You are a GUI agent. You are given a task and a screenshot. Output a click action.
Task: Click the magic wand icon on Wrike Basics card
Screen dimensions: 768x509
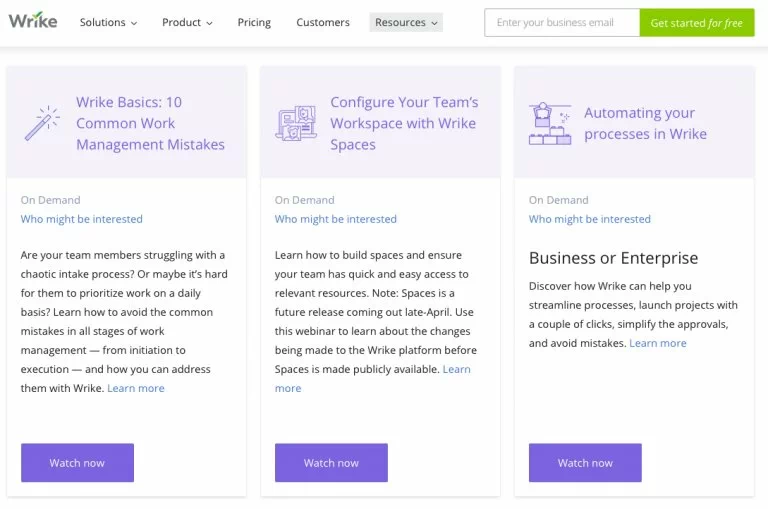(42, 123)
